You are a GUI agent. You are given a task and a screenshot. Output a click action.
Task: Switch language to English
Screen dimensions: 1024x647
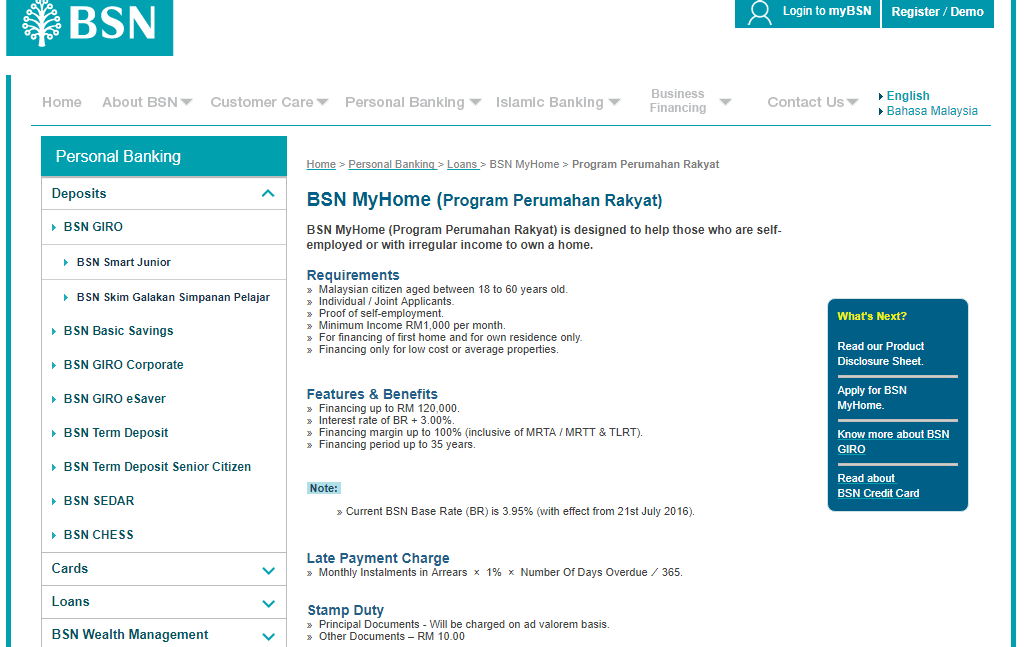tap(908, 96)
